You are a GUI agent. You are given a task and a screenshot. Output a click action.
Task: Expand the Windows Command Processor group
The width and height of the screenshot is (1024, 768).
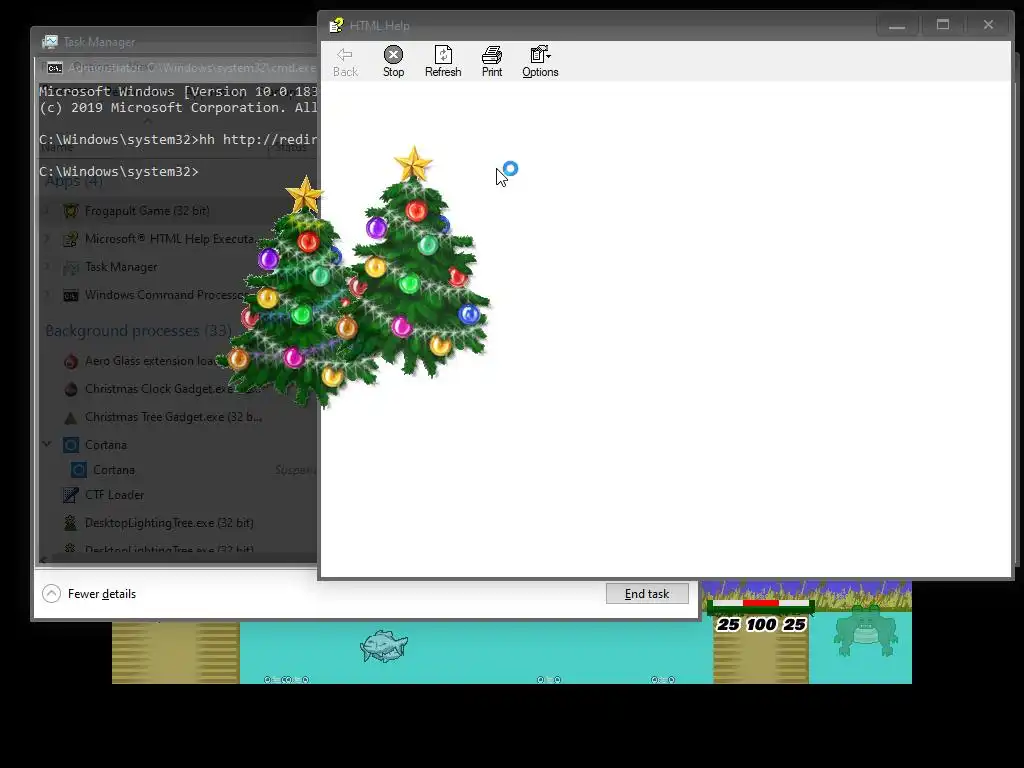coord(47,295)
